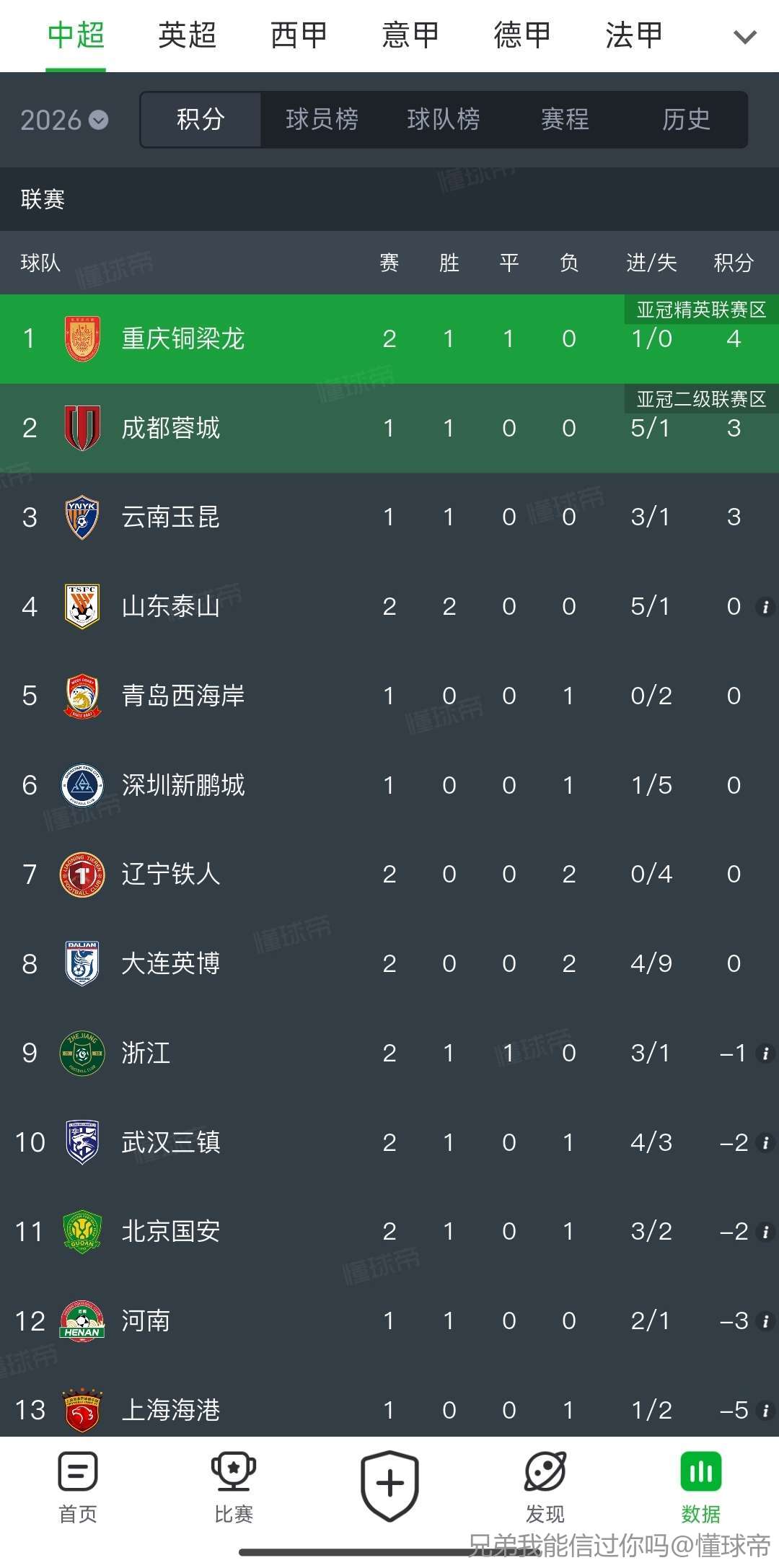
Task: Switch to the 英超 league tab
Action: point(188,35)
